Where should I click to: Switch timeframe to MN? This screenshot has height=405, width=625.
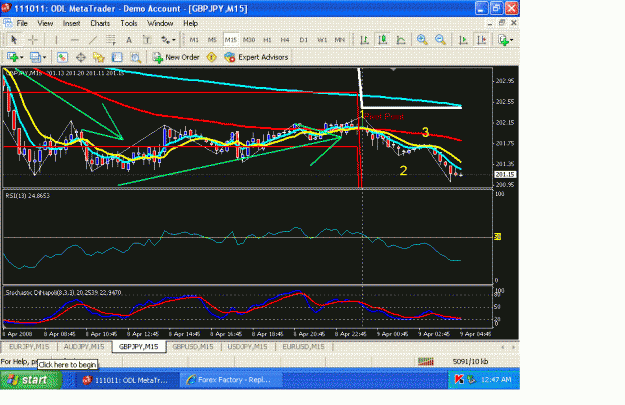(340, 40)
